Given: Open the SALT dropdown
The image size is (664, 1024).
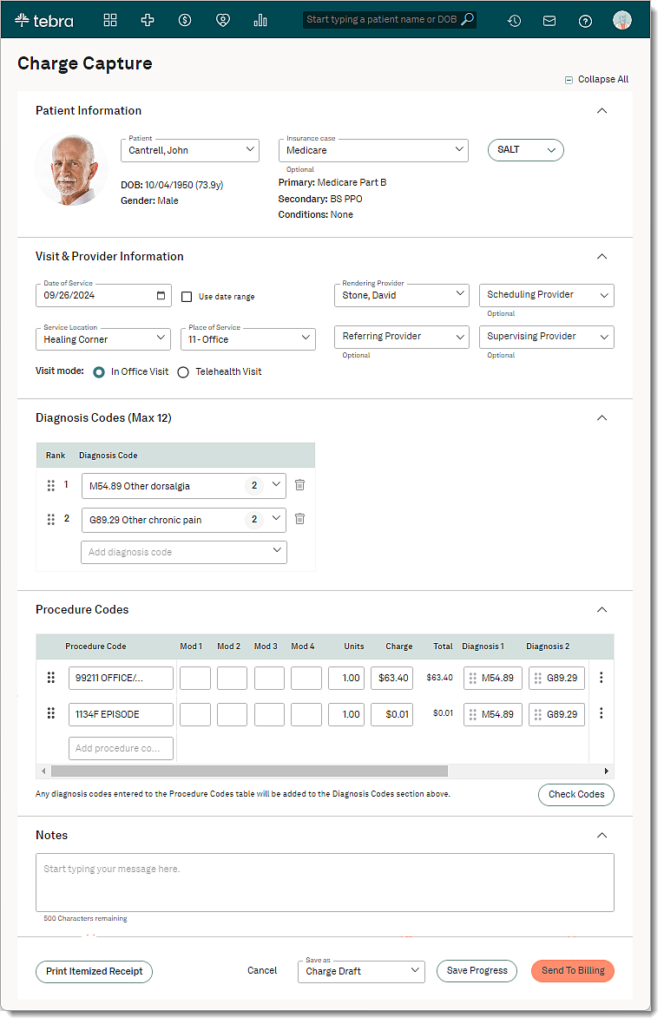Looking at the screenshot, I should (526, 150).
